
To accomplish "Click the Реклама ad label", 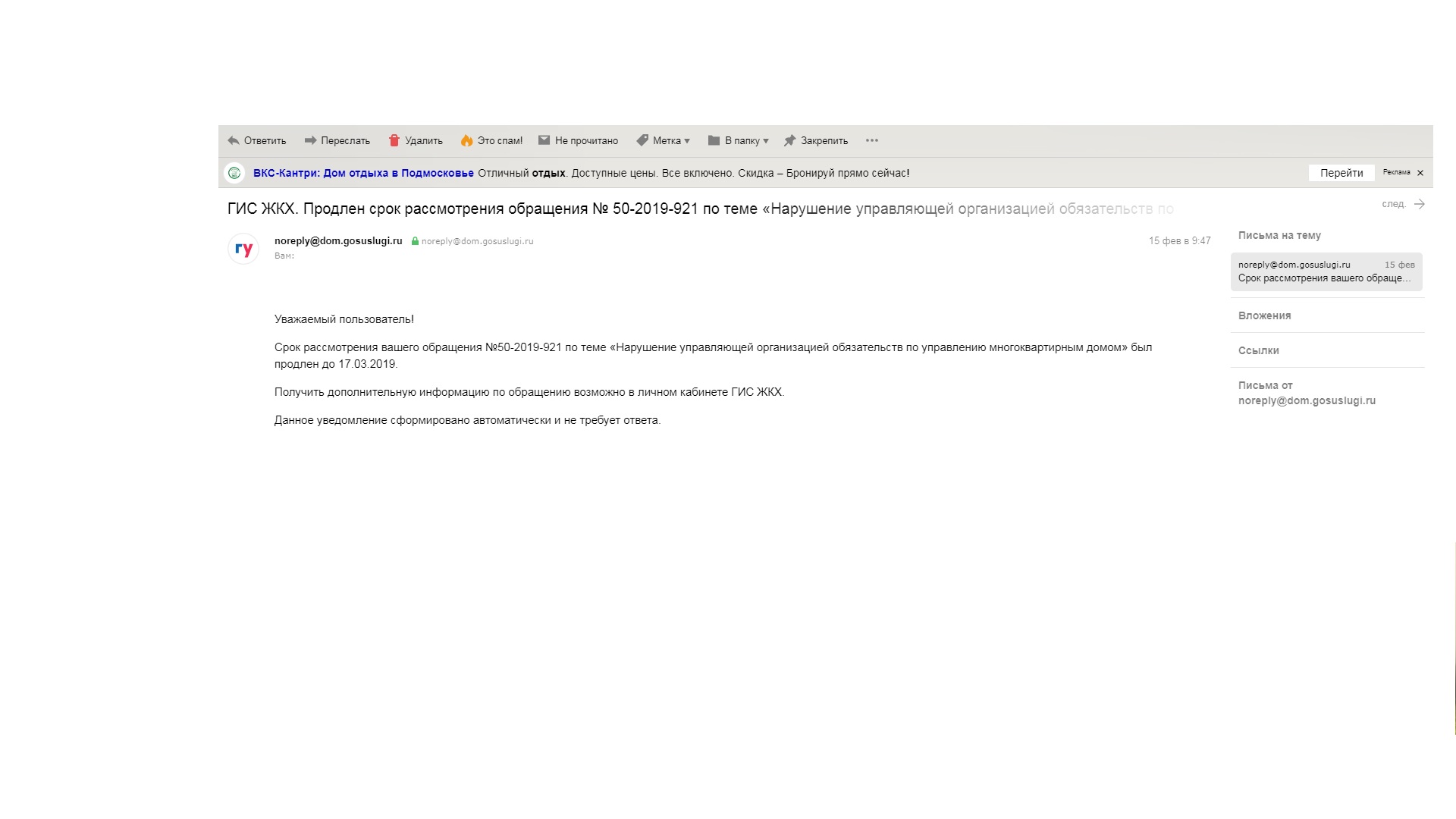I will pyautogui.click(x=1396, y=172).
